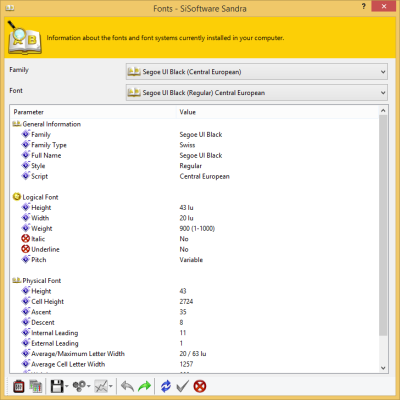The width and height of the screenshot is (400, 400).
Task: Click the '2724' cell height value
Action: (186, 302)
